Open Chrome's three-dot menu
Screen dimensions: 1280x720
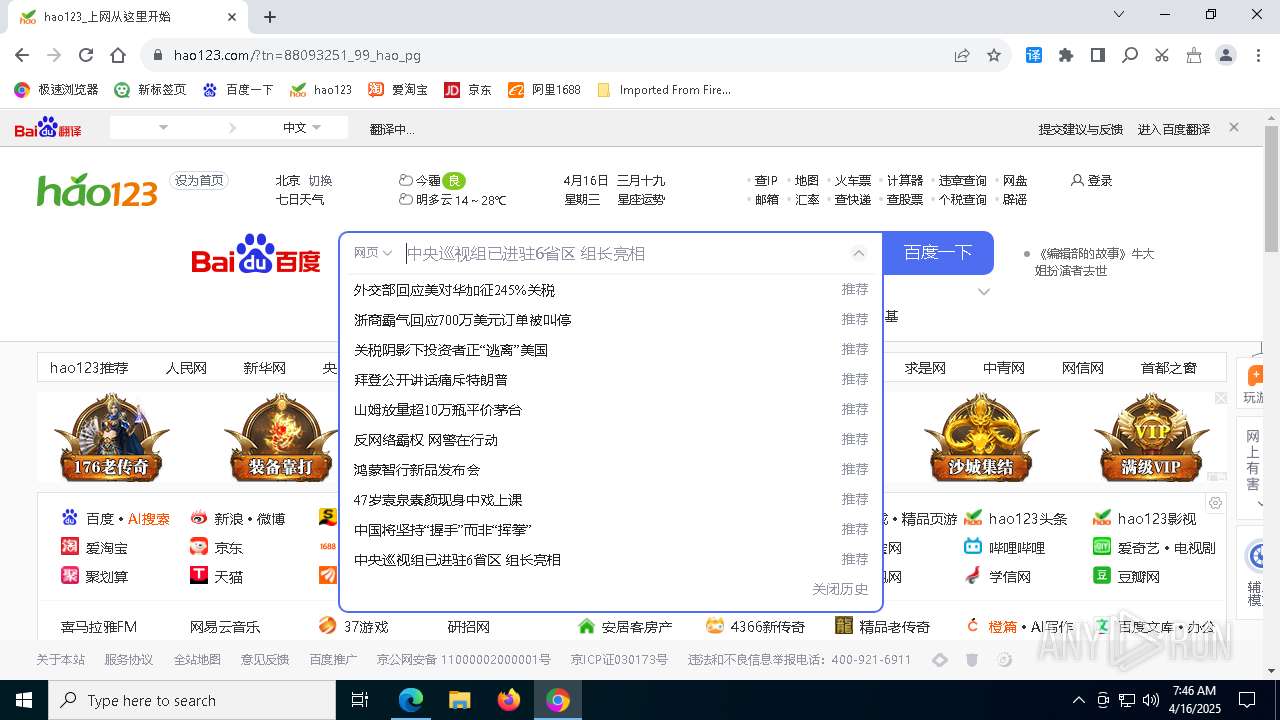click(x=1258, y=55)
